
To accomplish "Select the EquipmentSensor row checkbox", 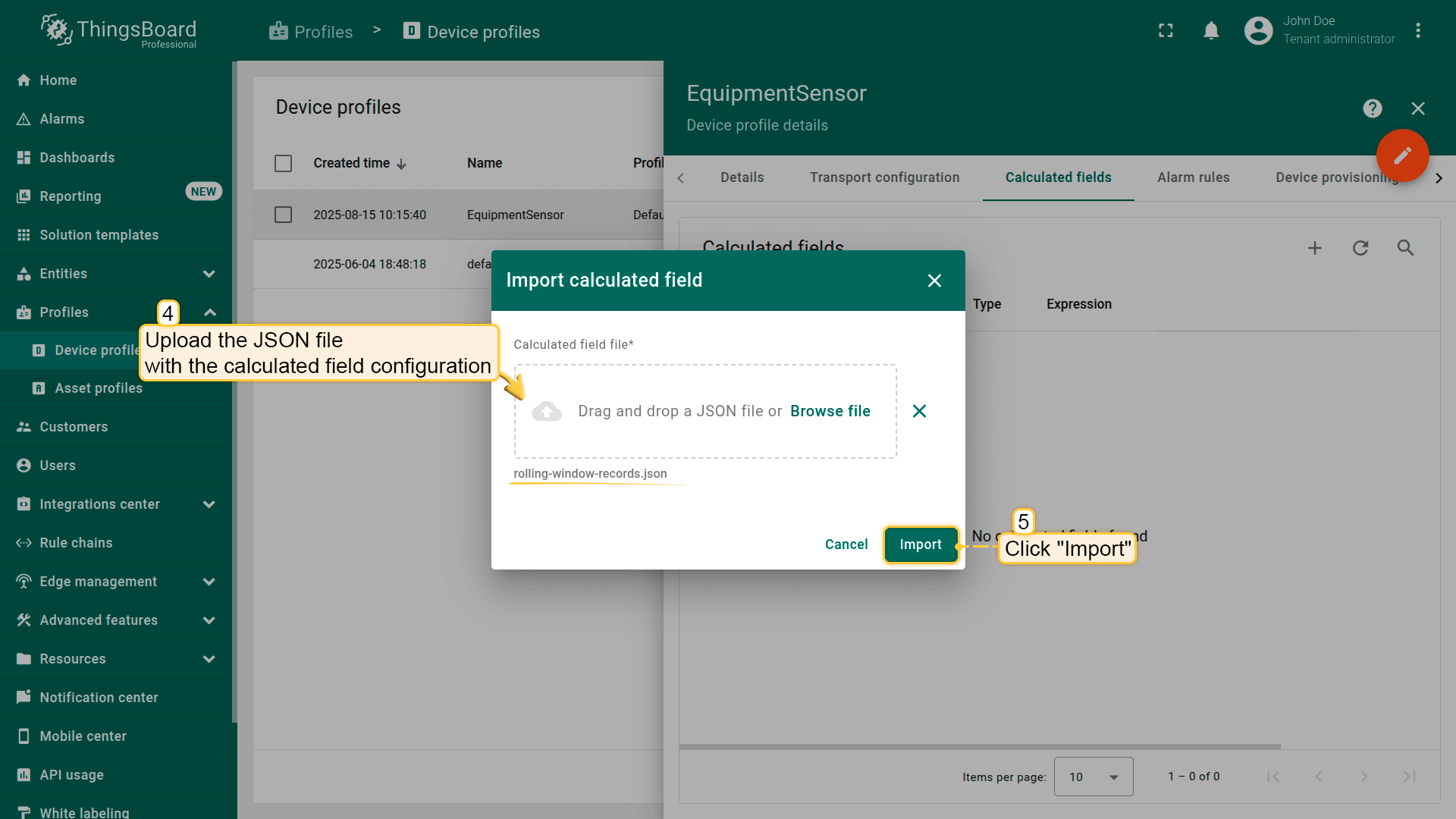I will click(283, 215).
